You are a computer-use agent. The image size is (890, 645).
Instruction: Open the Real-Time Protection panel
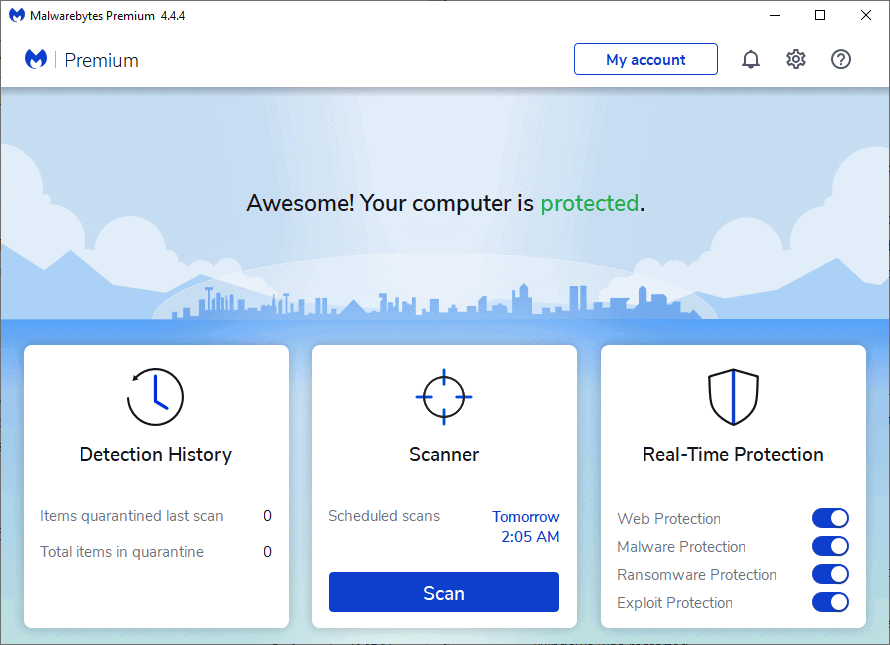pos(733,454)
